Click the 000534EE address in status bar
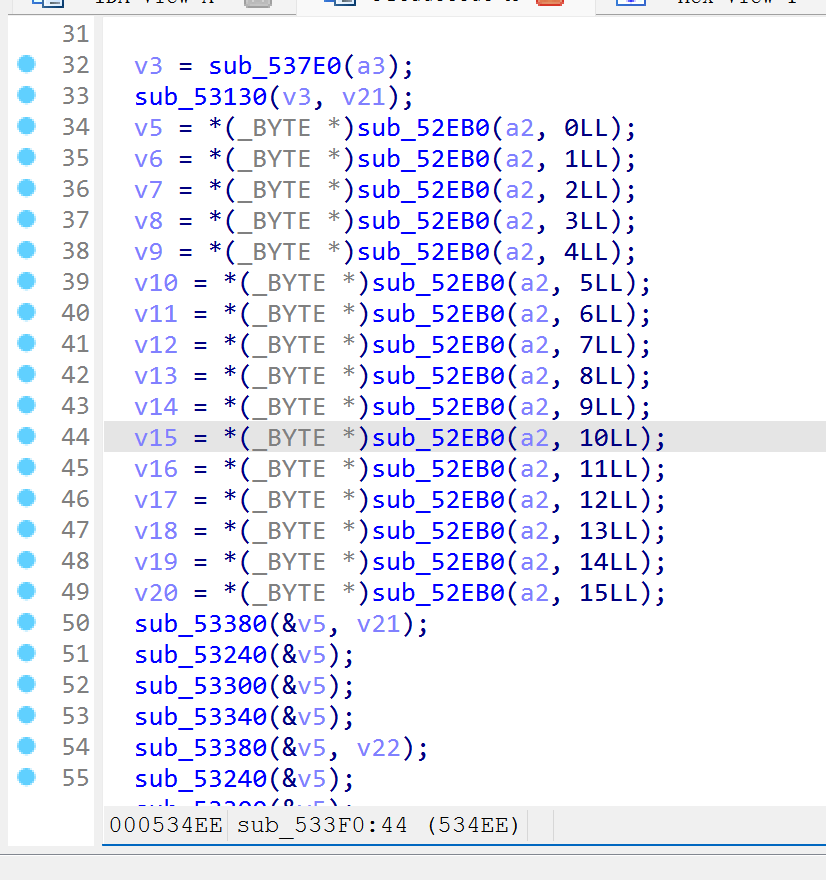The width and height of the screenshot is (826, 880). (166, 825)
